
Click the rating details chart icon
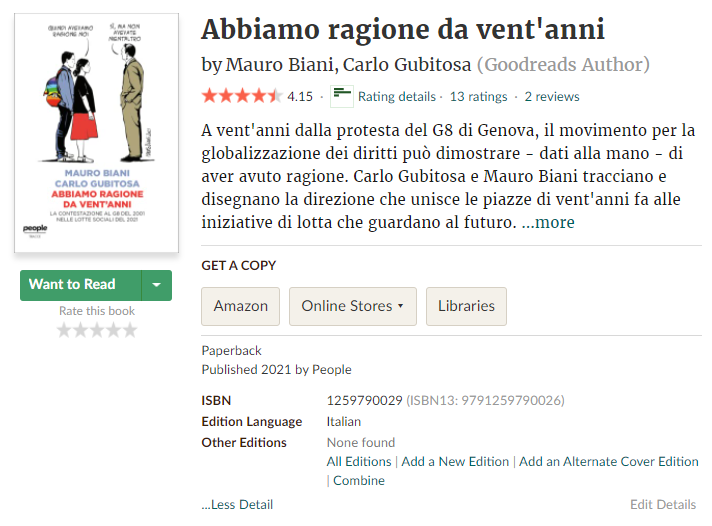[342, 96]
